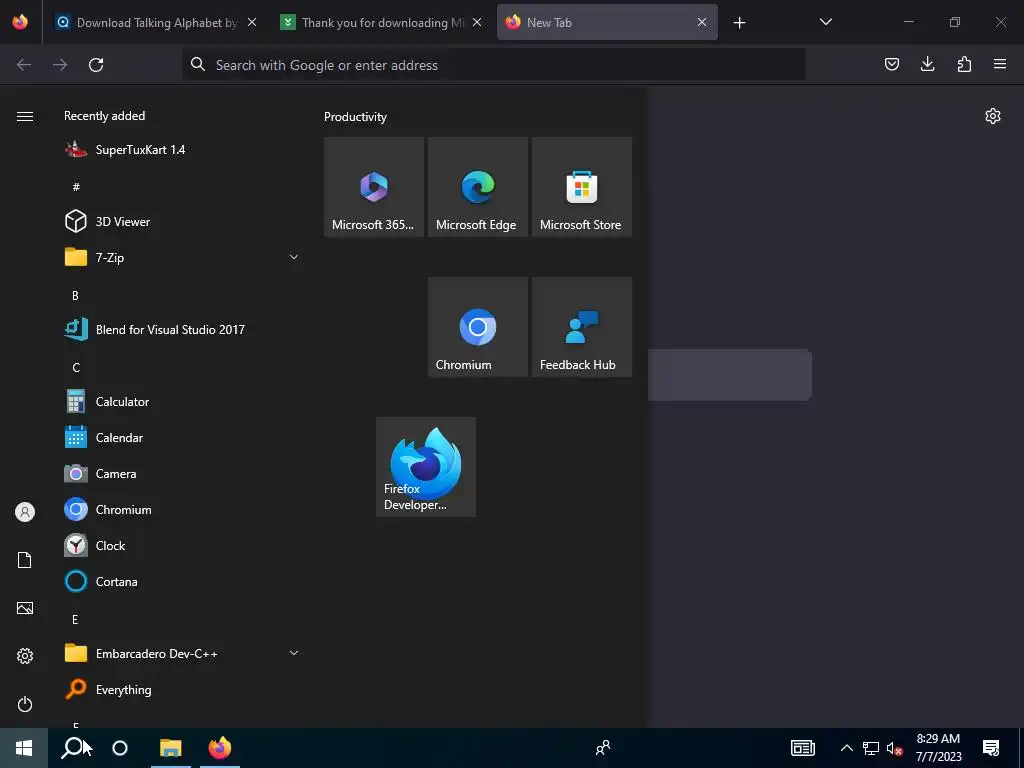List all tabs dropdown in Firefox

click(825, 22)
